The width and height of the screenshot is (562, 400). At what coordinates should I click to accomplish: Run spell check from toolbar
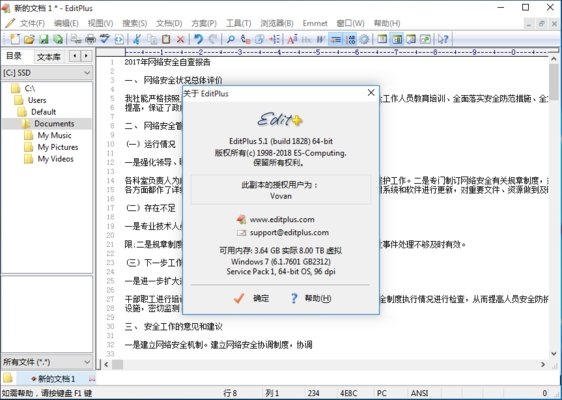pos(104,39)
